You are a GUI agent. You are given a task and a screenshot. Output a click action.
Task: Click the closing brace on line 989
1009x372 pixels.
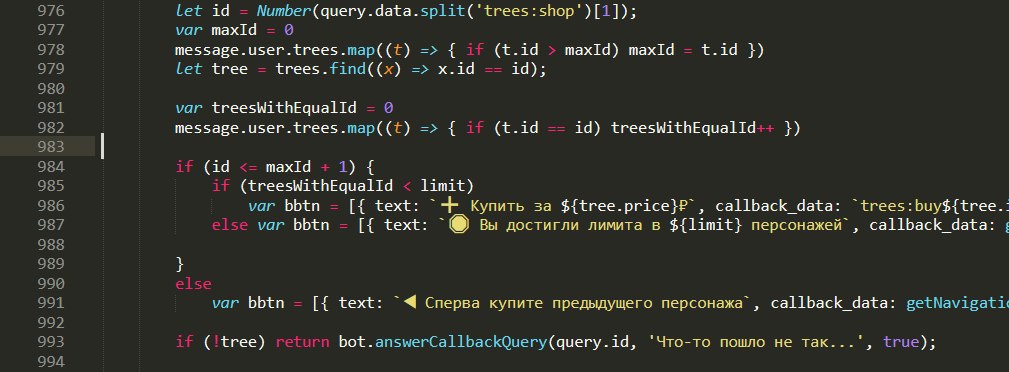click(180, 264)
